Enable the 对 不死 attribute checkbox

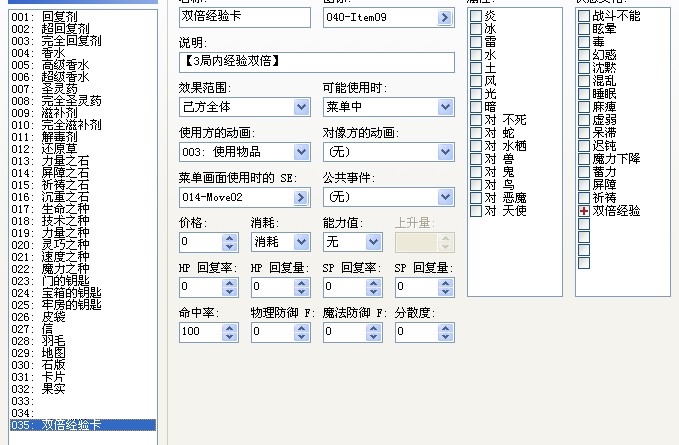[476, 120]
